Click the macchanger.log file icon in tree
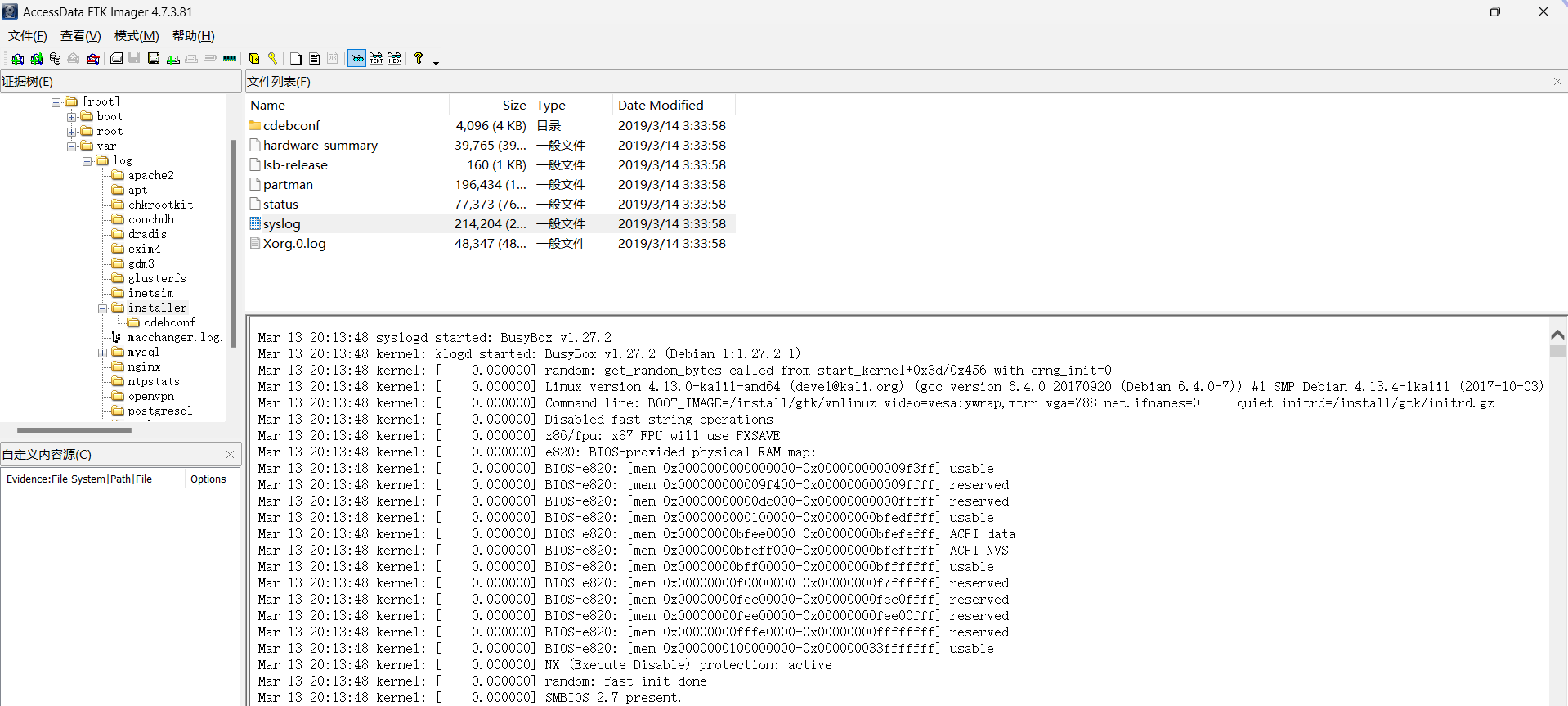 [116, 337]
